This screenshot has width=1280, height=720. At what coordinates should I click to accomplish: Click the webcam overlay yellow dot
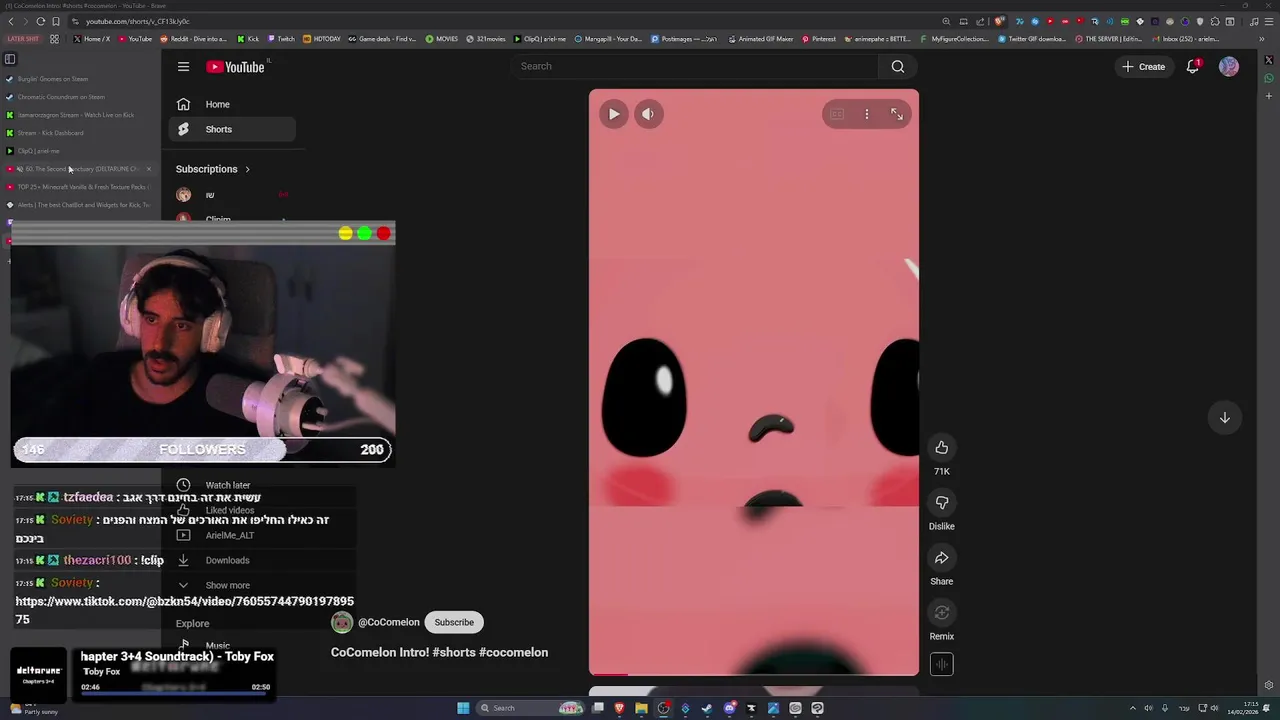[346, 233]
